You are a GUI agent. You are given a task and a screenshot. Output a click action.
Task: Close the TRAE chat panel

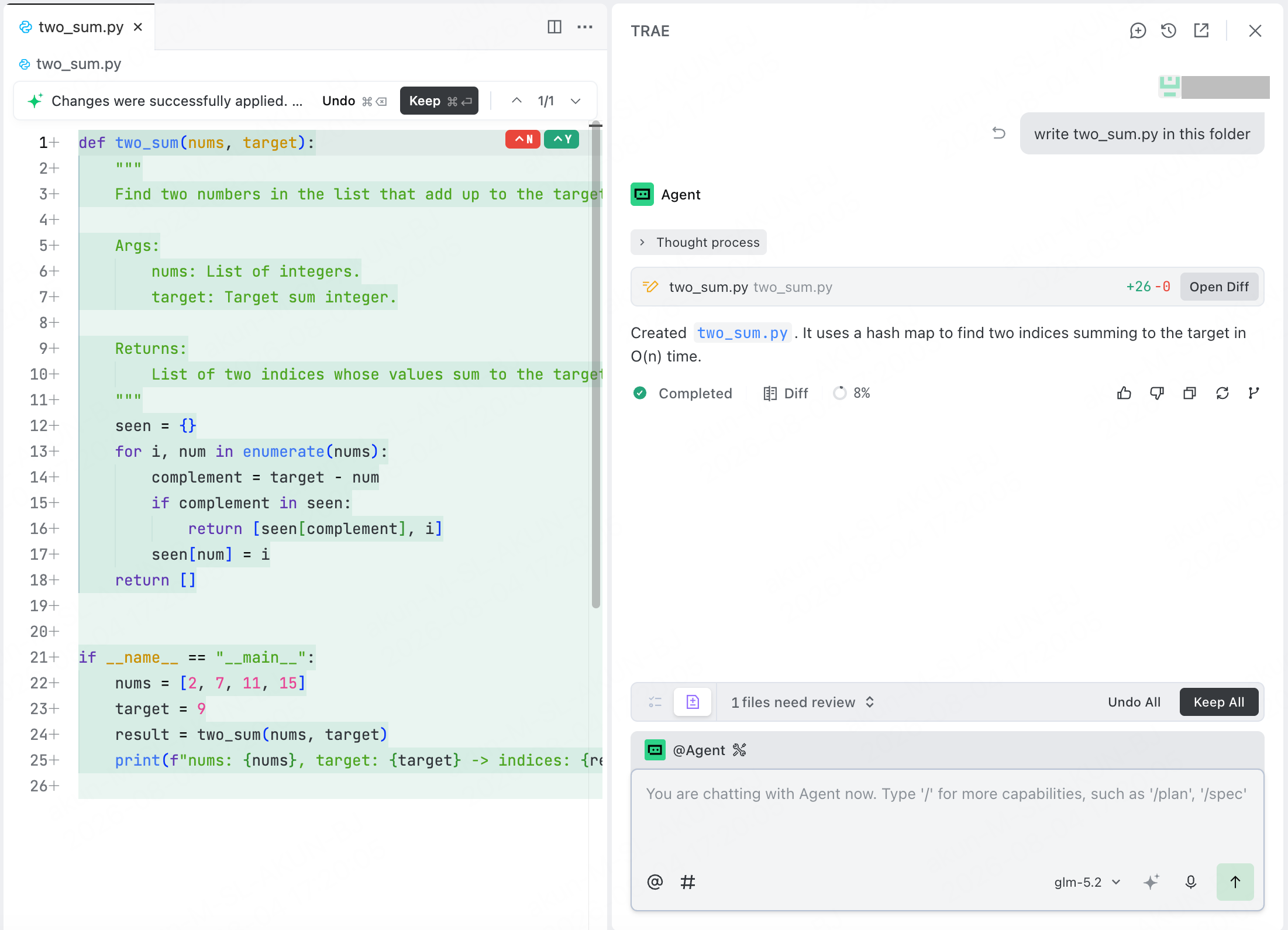(x=1255, y=30)
